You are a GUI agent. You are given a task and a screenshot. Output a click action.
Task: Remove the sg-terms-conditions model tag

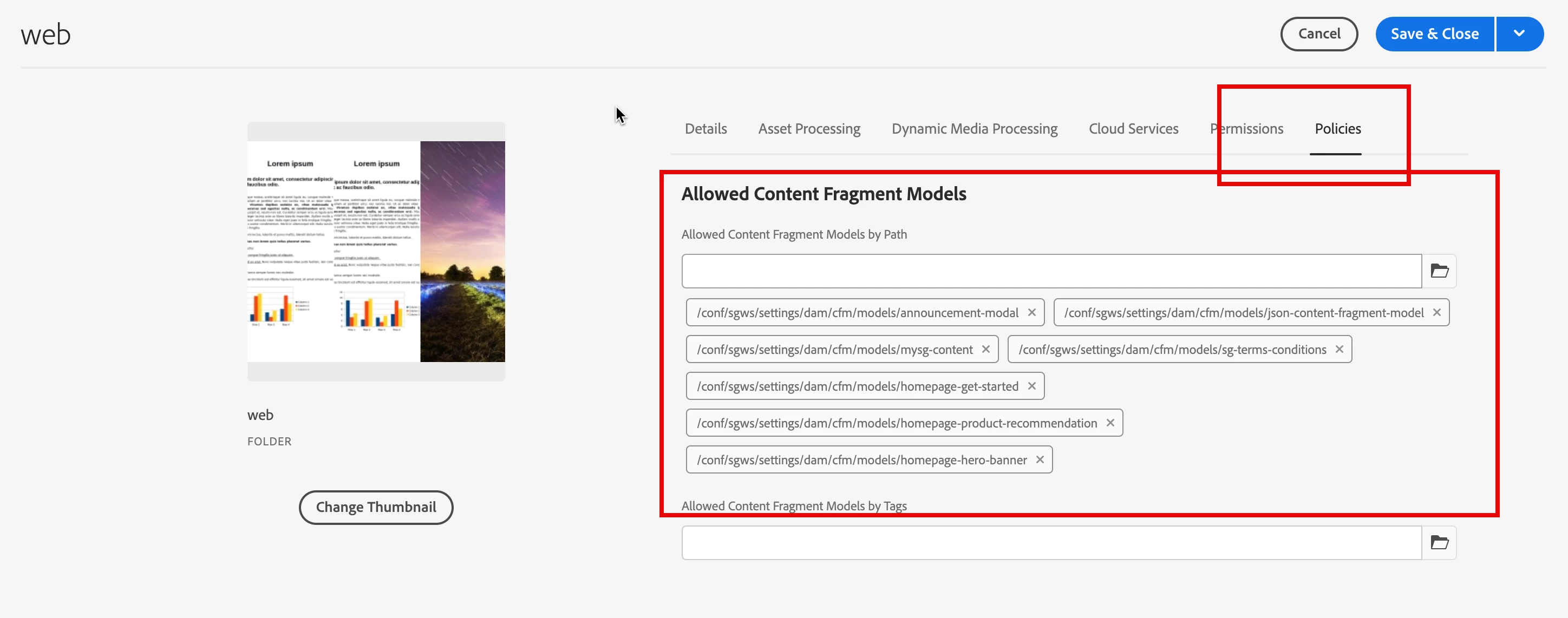click(x=1339, y=349)
